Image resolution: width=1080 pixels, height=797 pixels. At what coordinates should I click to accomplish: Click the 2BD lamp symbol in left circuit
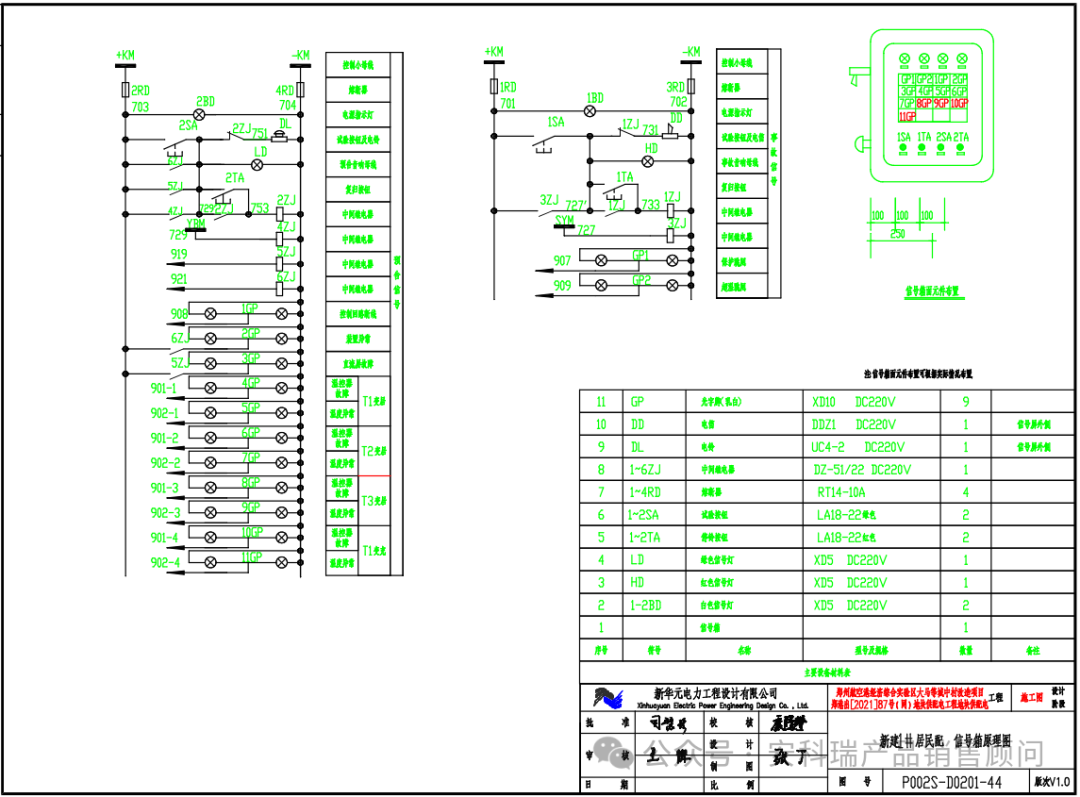click(199, 114)
